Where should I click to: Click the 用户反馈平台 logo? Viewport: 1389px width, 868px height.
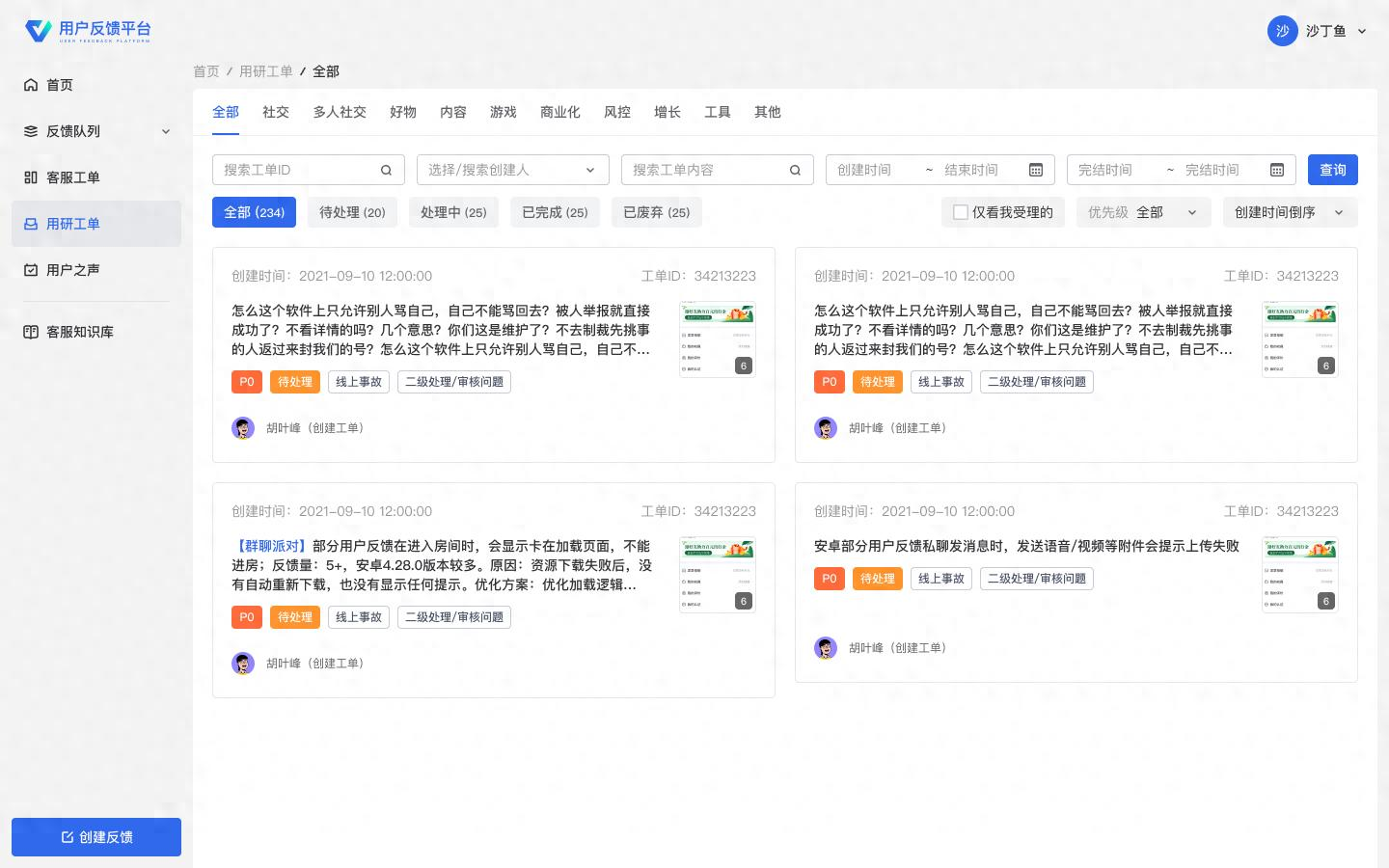pyautogui.click(x=88, y=31)
